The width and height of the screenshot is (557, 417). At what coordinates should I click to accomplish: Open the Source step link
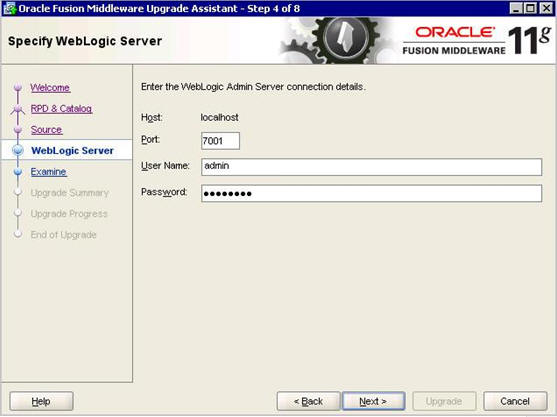47,130
